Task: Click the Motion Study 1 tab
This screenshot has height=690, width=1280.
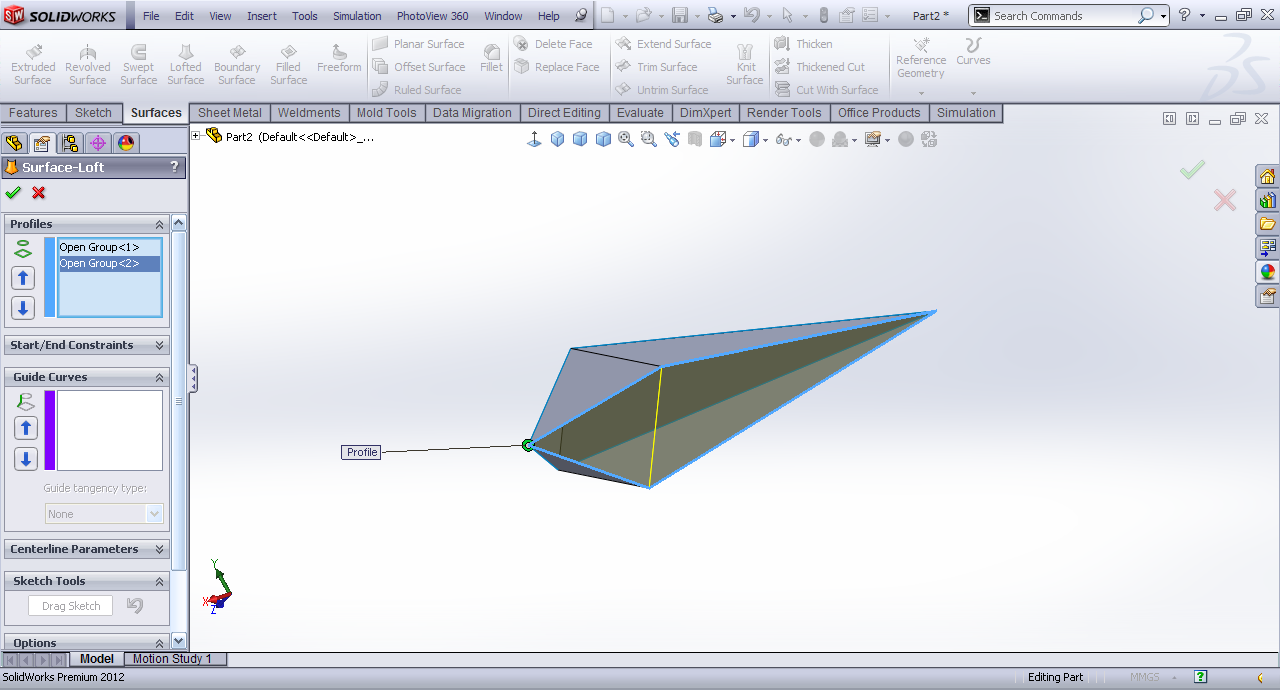Action: point(172,659)
